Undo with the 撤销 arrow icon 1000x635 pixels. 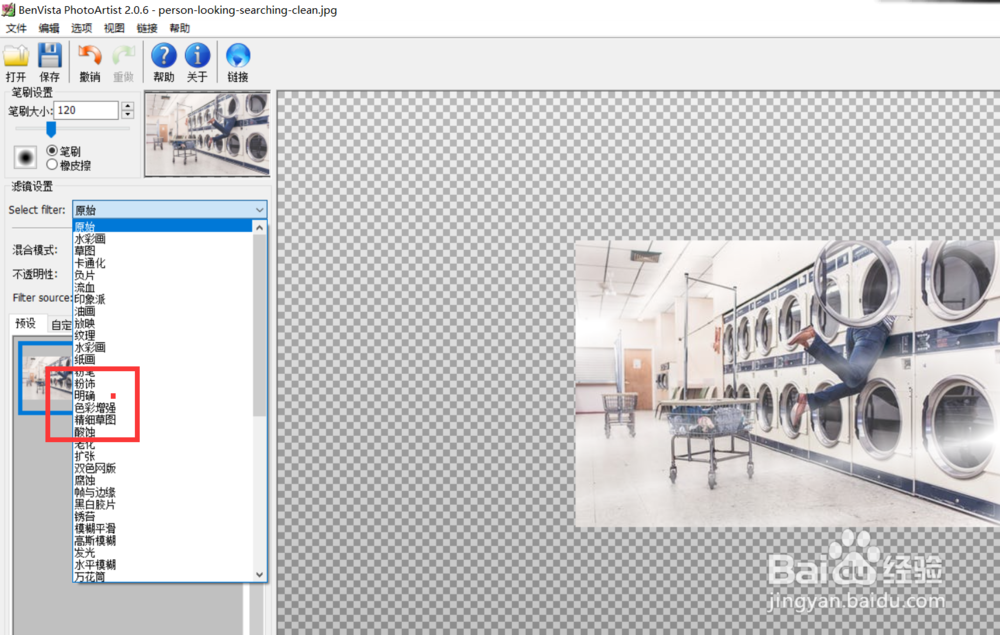tap(90, 56)
